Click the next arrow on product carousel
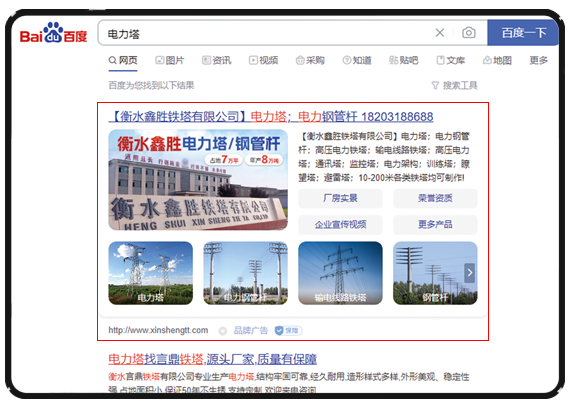 [470, 273]
